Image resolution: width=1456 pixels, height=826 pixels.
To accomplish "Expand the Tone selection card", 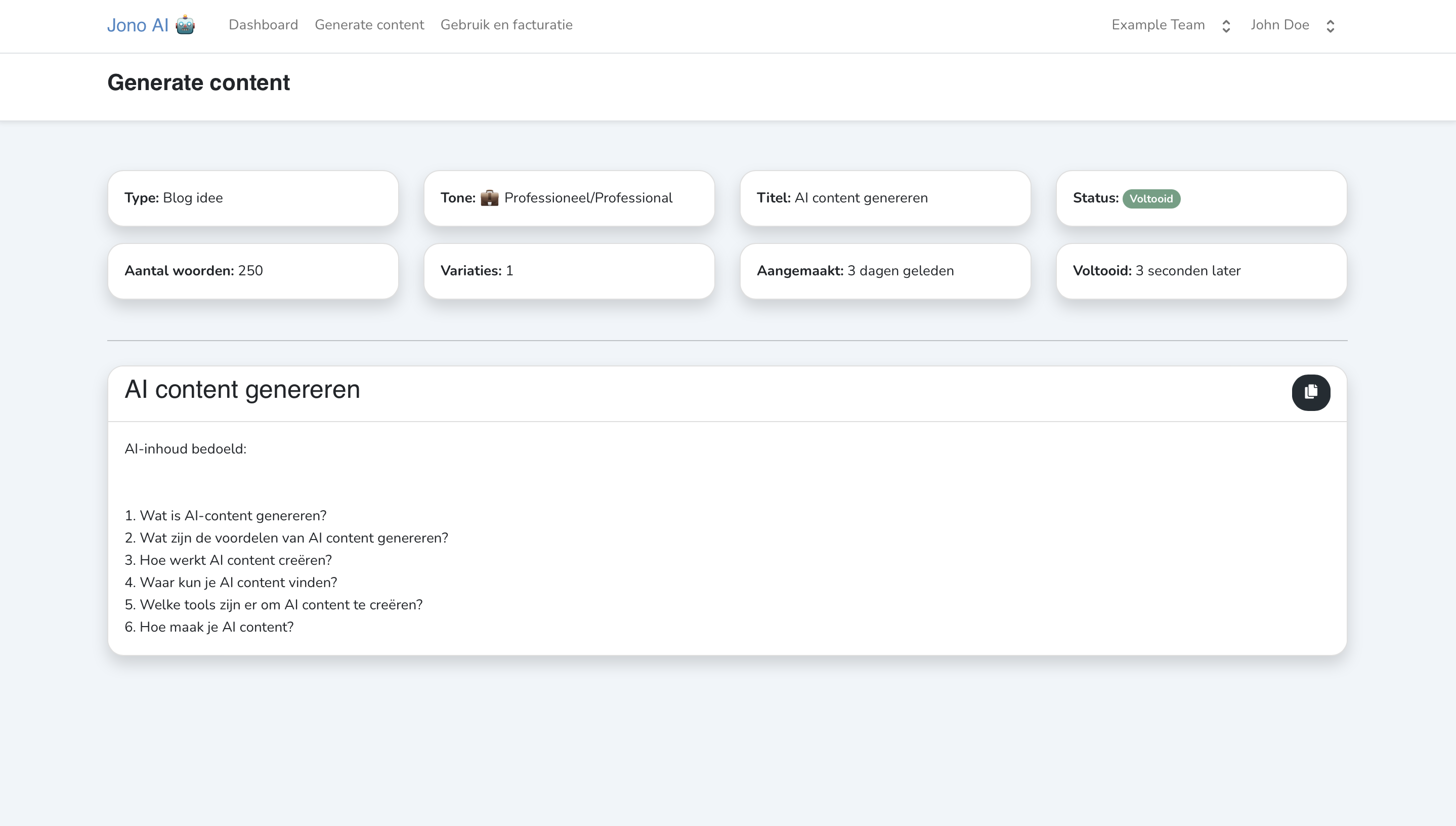I will pyautogui.click(x=569, y=198).
